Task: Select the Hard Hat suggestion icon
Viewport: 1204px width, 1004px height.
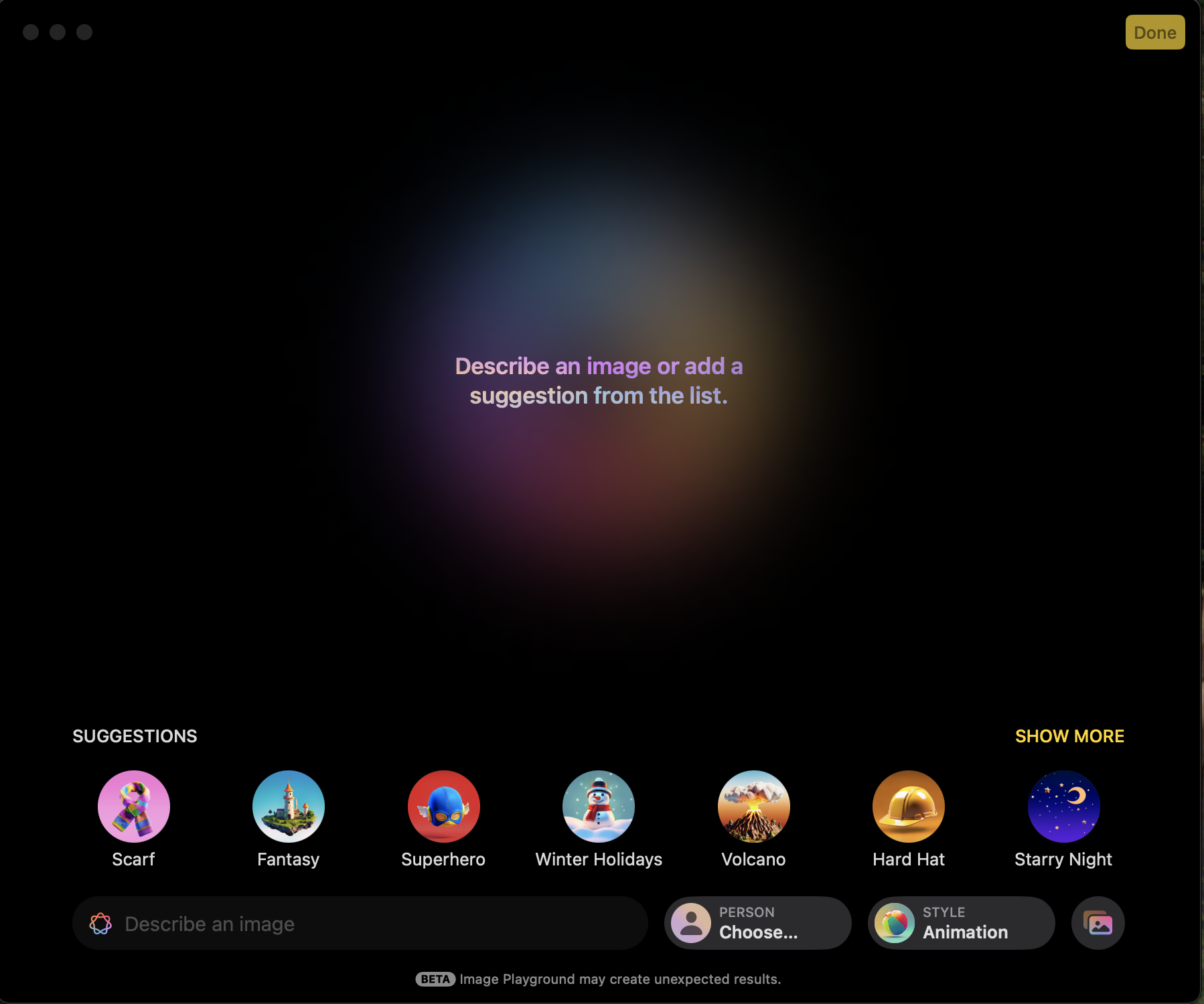Action: tap(908, 806)
